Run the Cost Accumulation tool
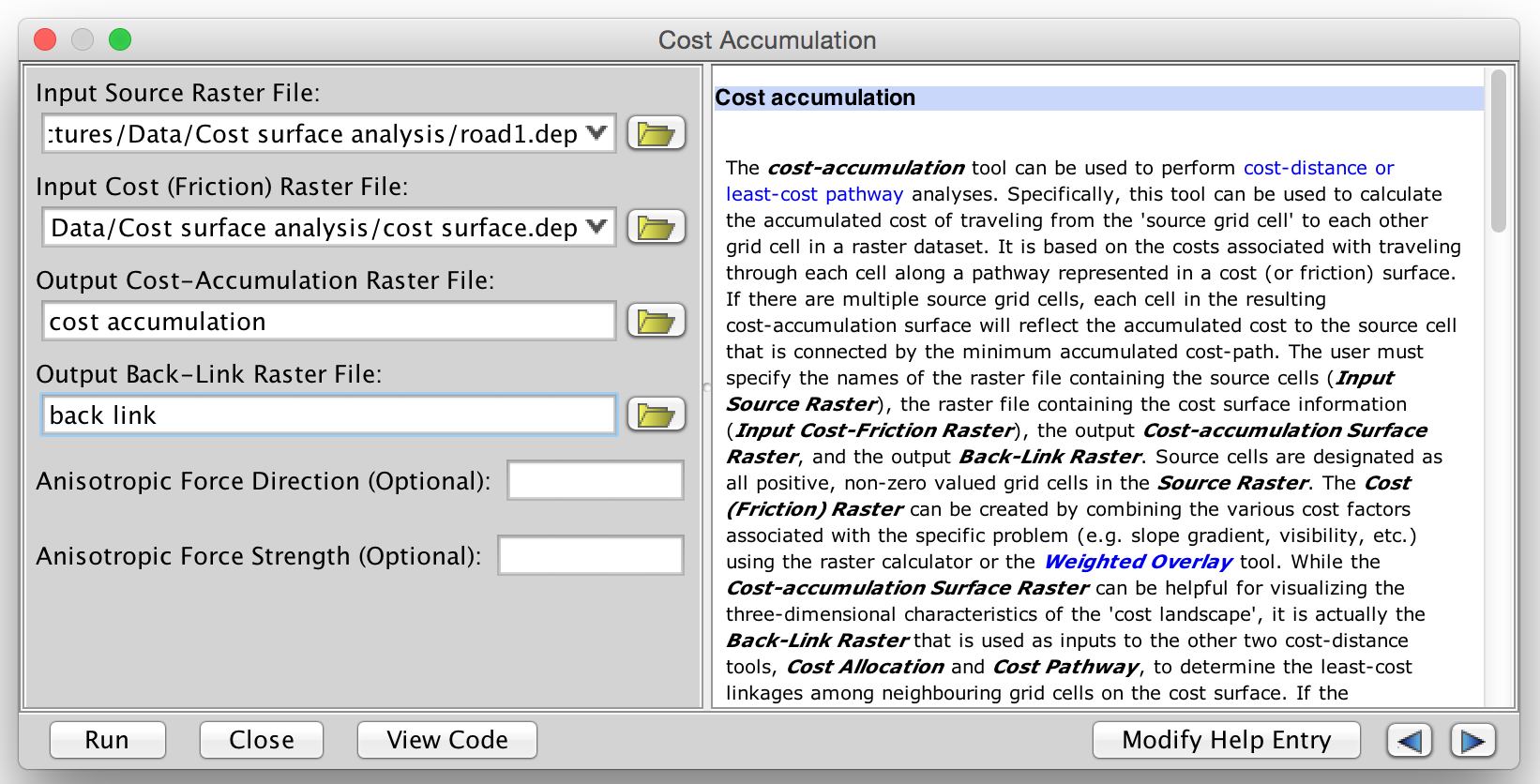Image resolution: width=1540 pixels, height=784 pixels. pyautogui.click(x=107, y=740)
